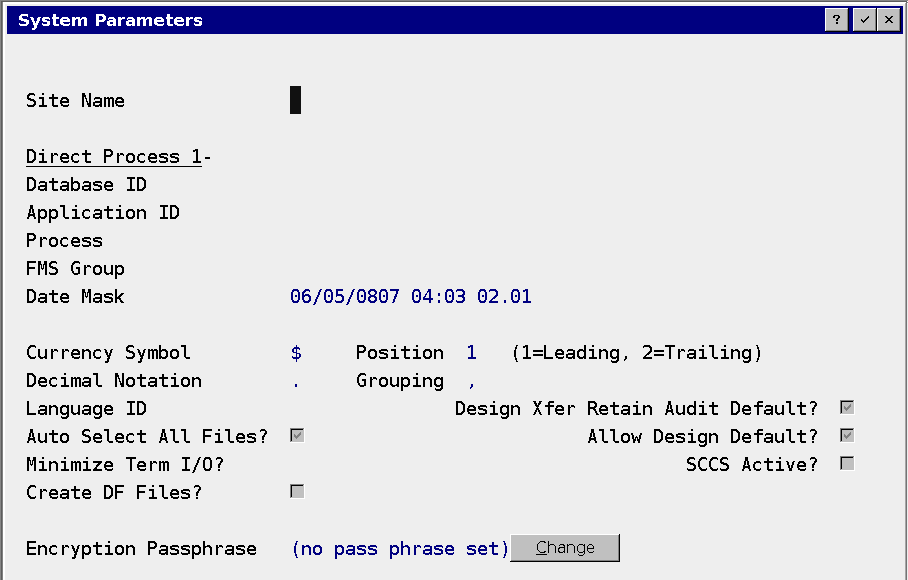Enable the SCCS Active checkbox
Viewport: 908px width, 580px height.
(847, 464)
